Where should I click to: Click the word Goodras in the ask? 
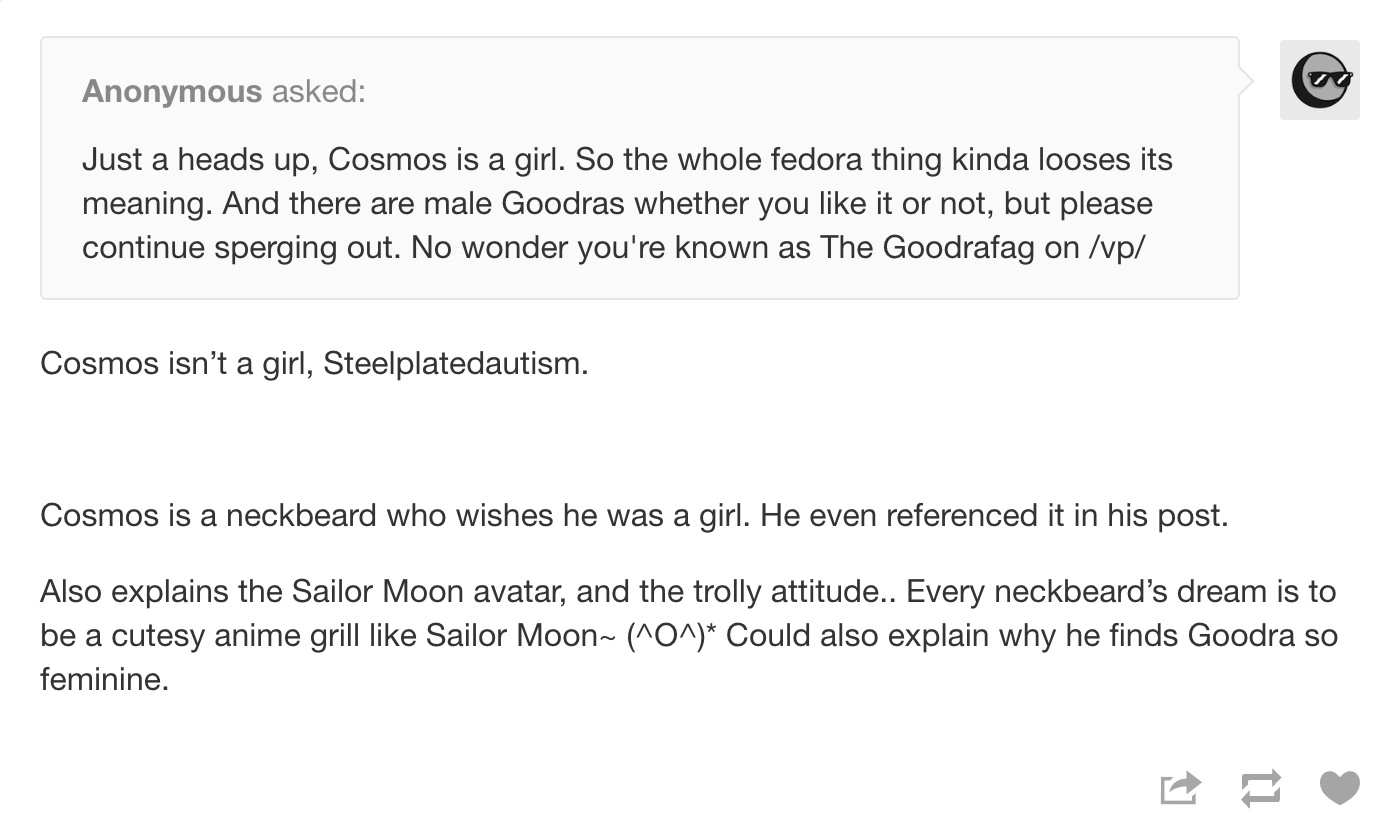tap(563, 203)
